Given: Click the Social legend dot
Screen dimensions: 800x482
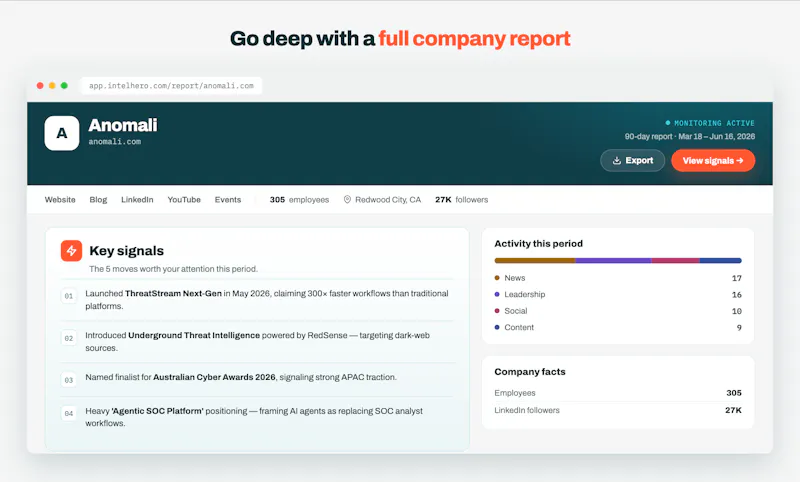Looking at the screenshot, I should click(497, 311).
